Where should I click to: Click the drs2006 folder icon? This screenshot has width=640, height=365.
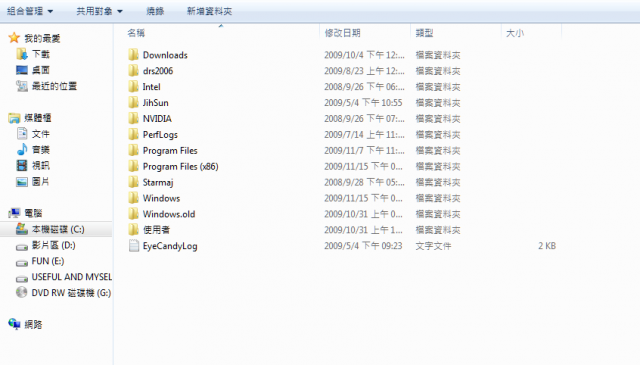coord(133,71)
